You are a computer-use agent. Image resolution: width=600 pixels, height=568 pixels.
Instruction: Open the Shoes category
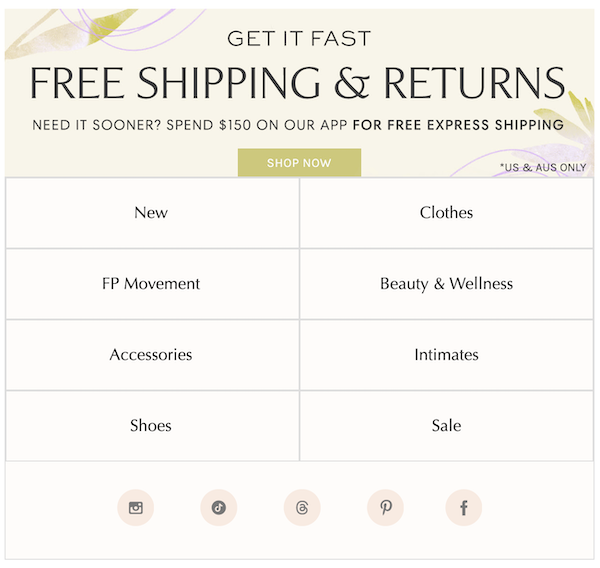(x=152, y=426)
